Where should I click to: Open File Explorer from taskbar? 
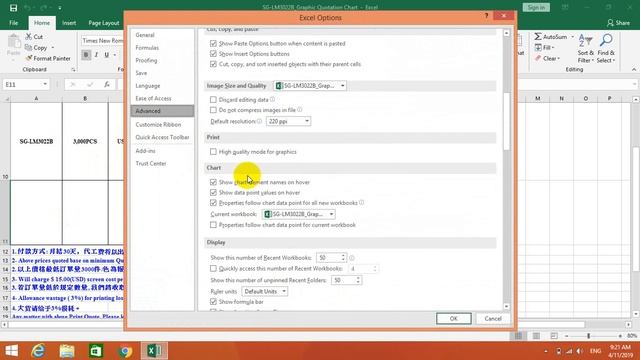point(67,351)
